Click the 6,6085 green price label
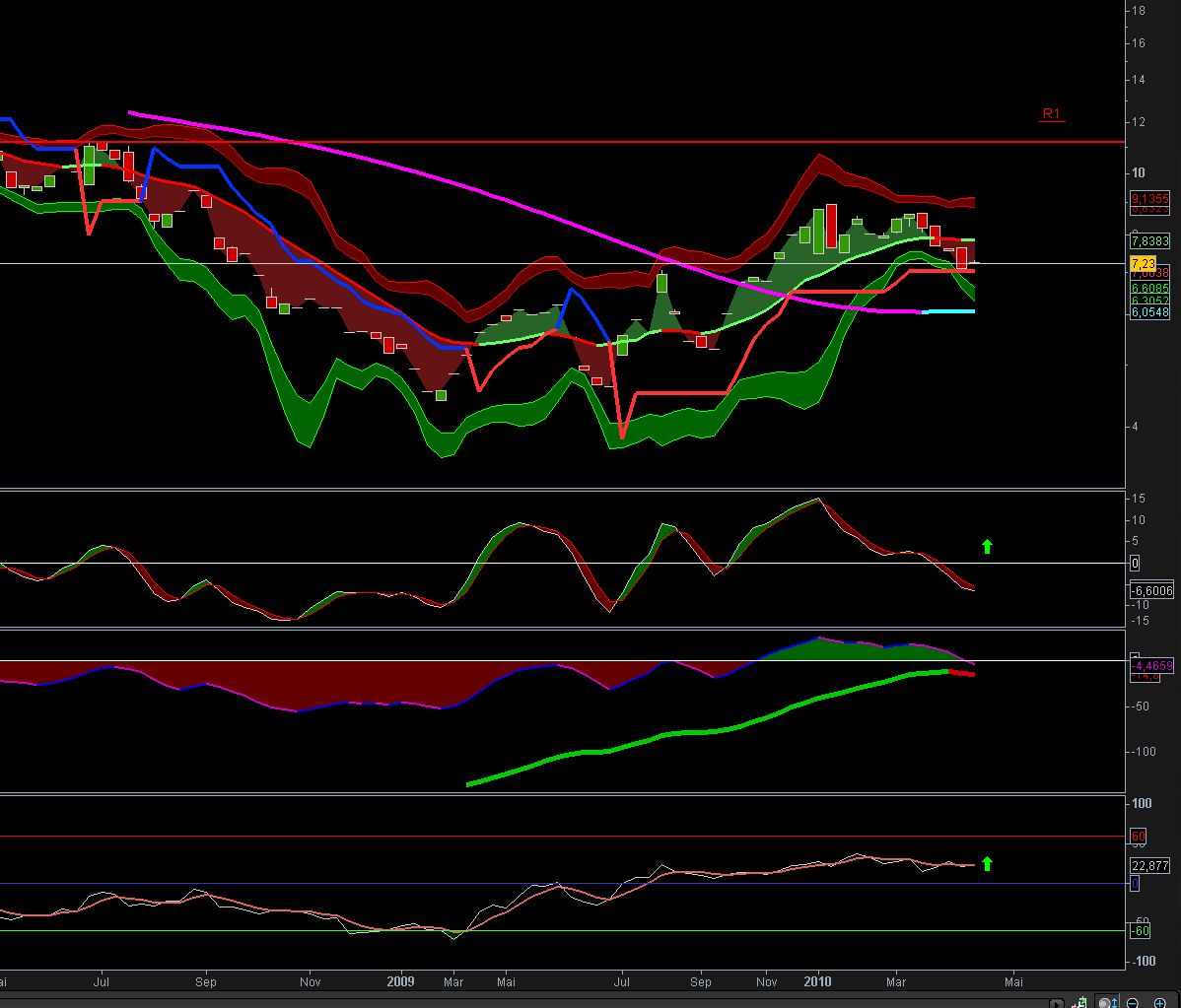 (x=1149, y=289)
